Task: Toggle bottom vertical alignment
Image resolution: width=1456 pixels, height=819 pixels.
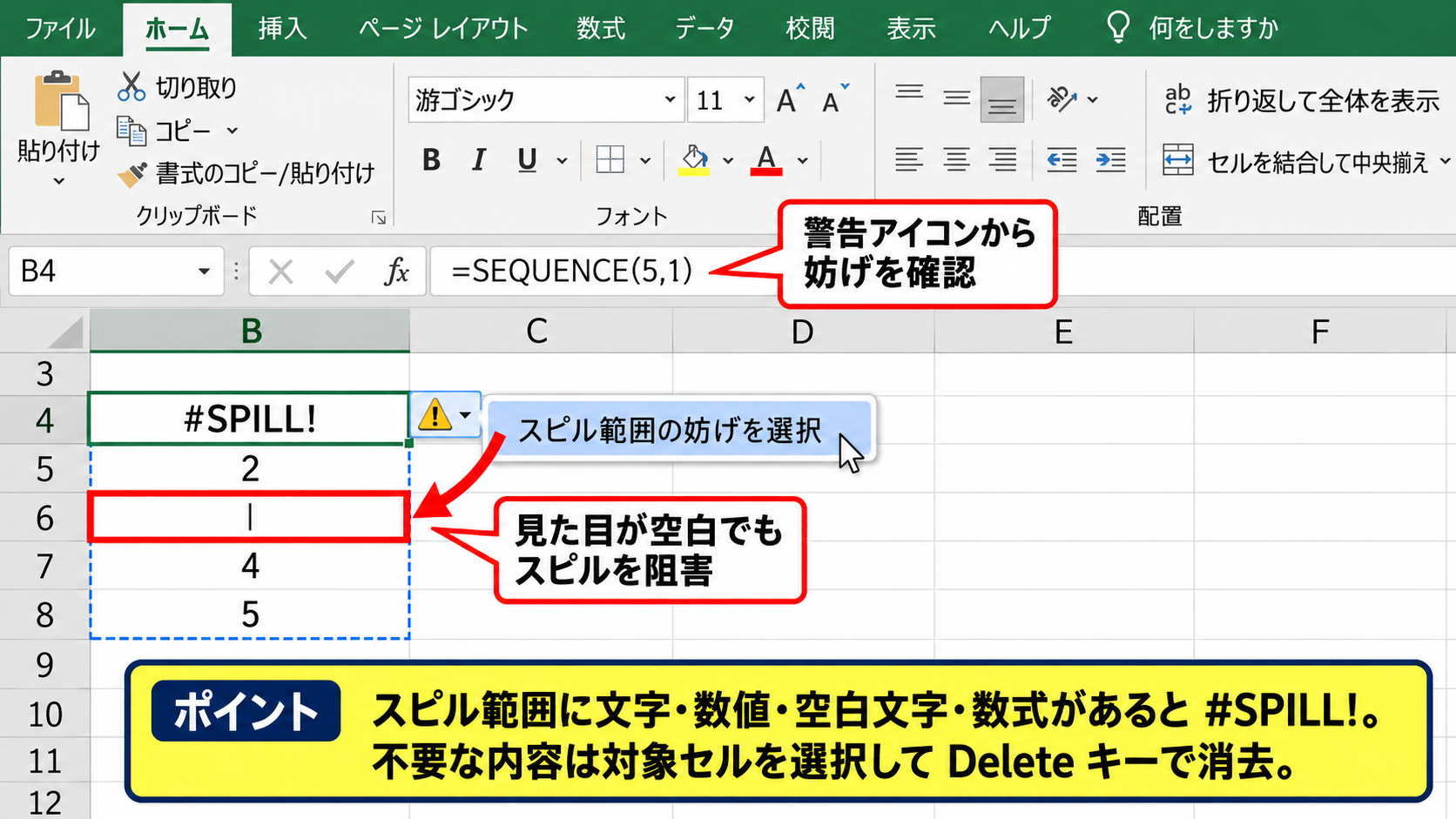Action: click(1001, 100)
